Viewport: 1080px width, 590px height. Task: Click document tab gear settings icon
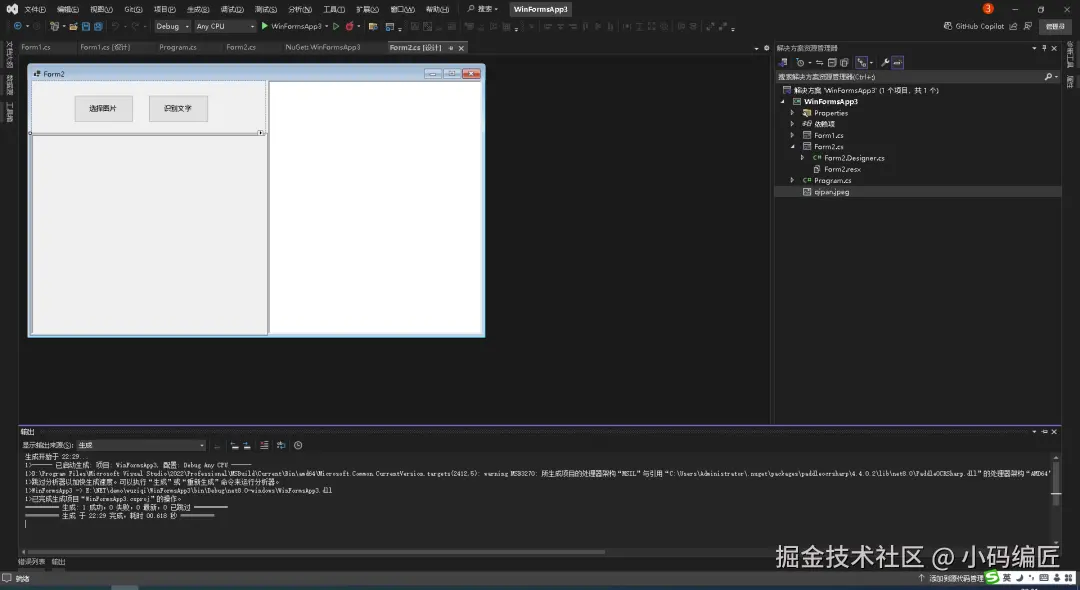pyautogui.click(x=767, y=48)
